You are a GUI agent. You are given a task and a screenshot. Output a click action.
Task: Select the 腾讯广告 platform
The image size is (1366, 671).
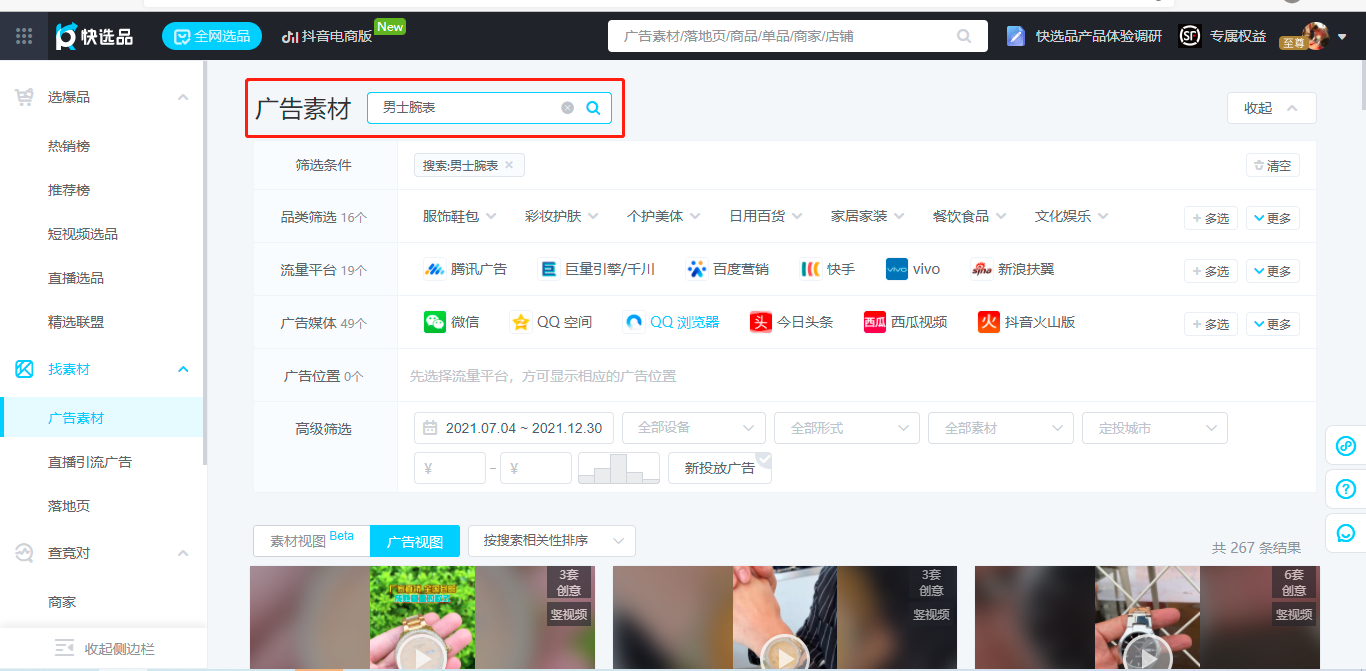(x=466, y=269)
